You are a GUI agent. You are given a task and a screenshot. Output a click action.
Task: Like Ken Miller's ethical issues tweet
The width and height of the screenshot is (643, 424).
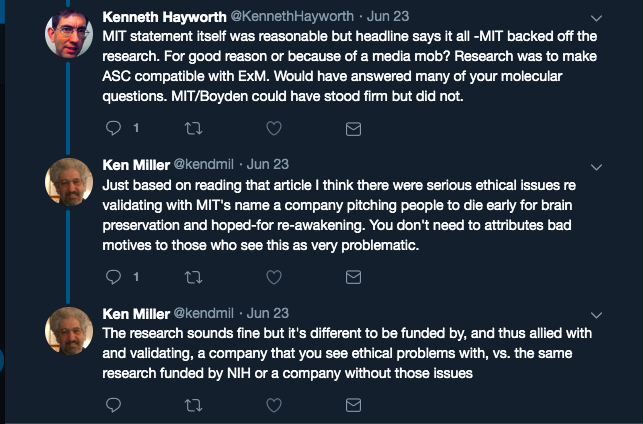pos(274,277)
